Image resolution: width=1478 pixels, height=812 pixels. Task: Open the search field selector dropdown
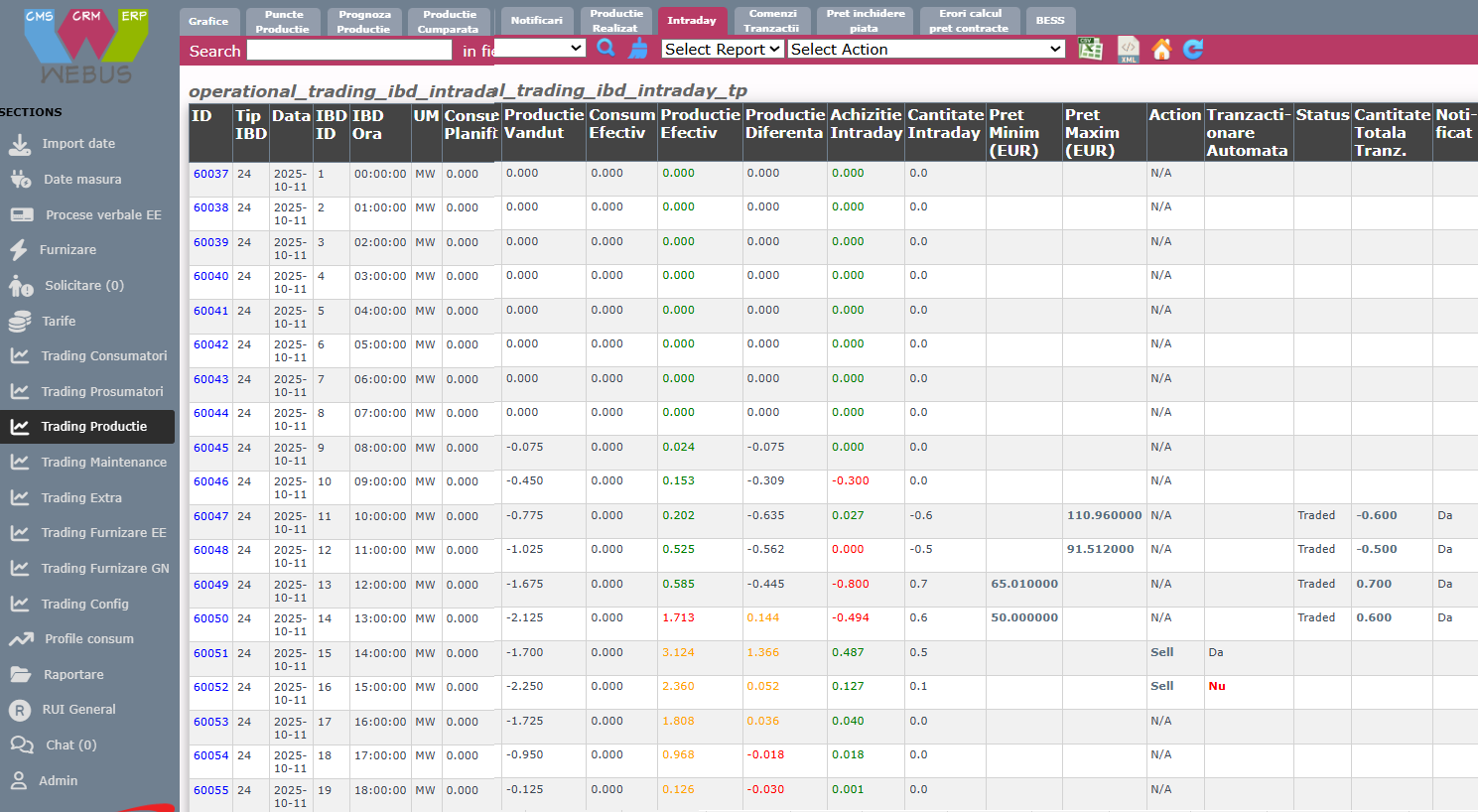(x=540, y=49)
